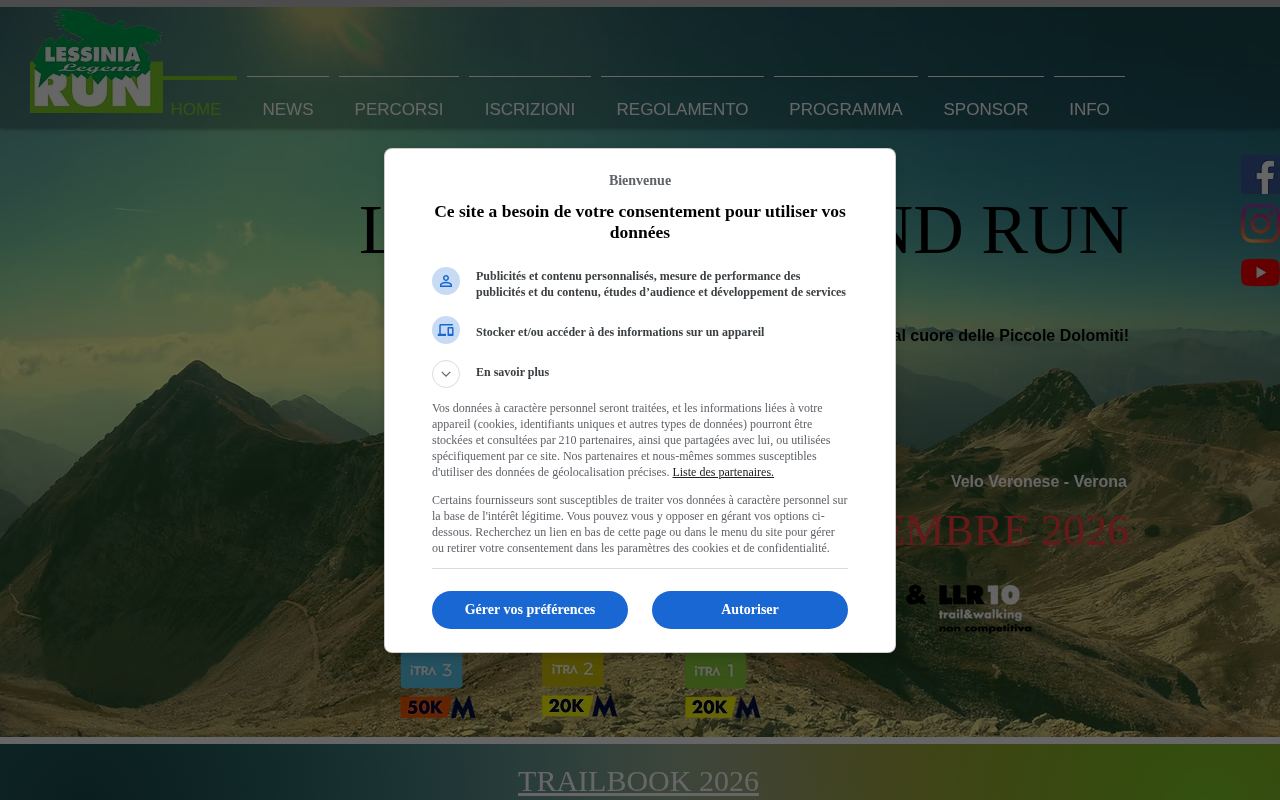Image resolution: width=1280 pixels, height=800 pixels.
Task: Open the Facebook page icon
Action: tap(1260, 174)
